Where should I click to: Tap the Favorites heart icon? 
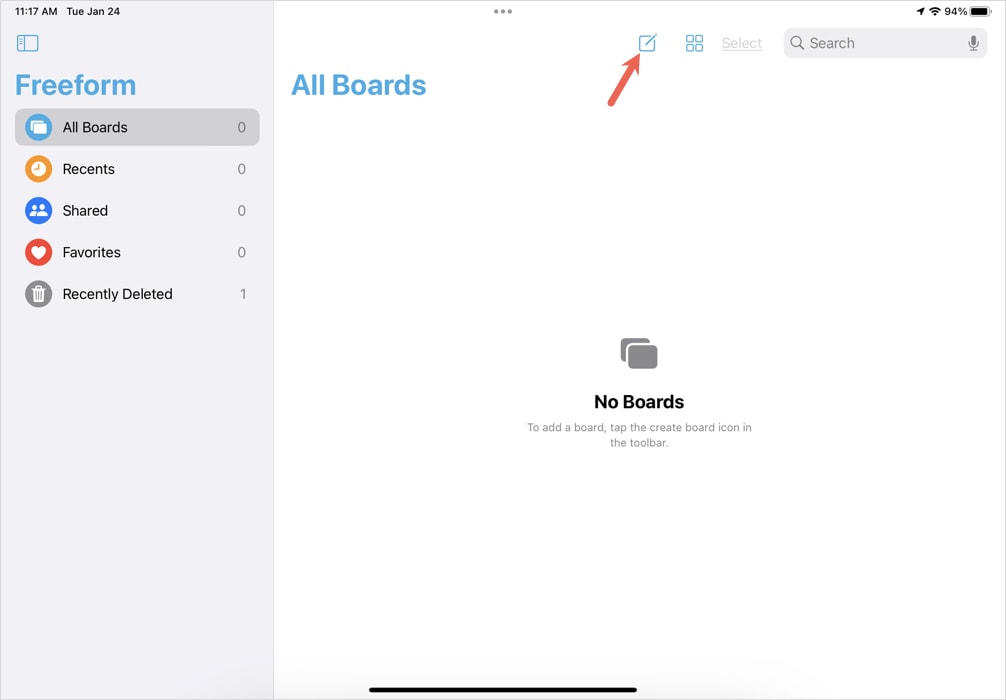tap(38, 252)
